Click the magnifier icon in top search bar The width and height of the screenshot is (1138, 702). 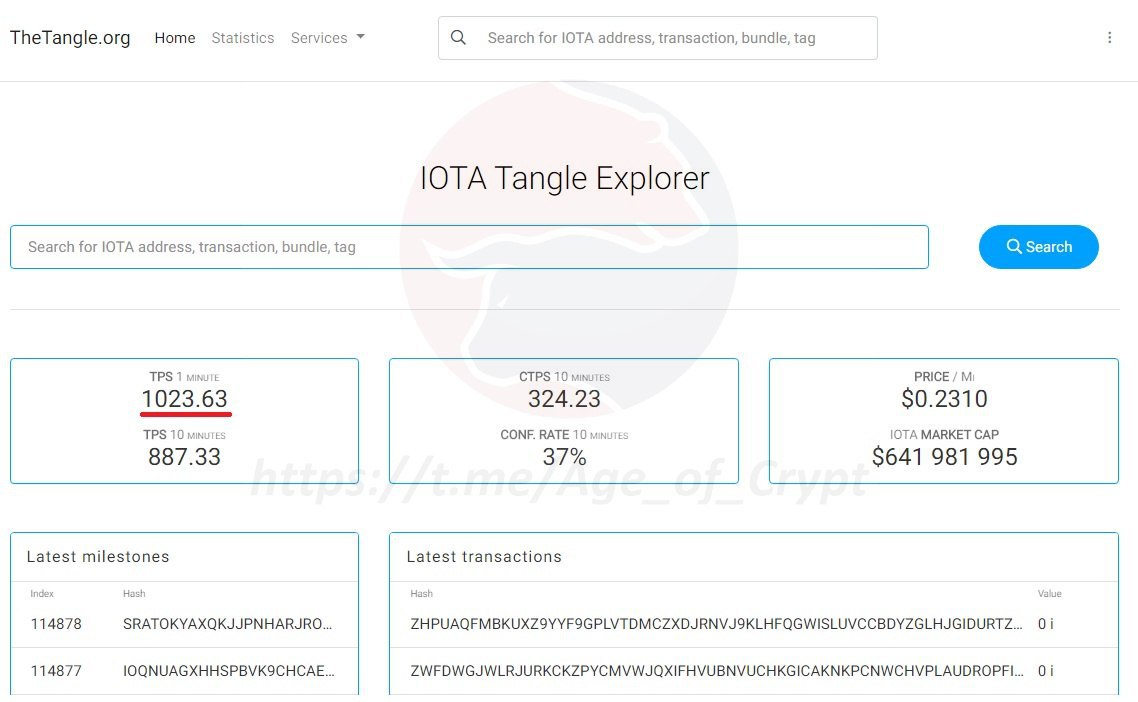pyautogui.click(x=458, y=38)
